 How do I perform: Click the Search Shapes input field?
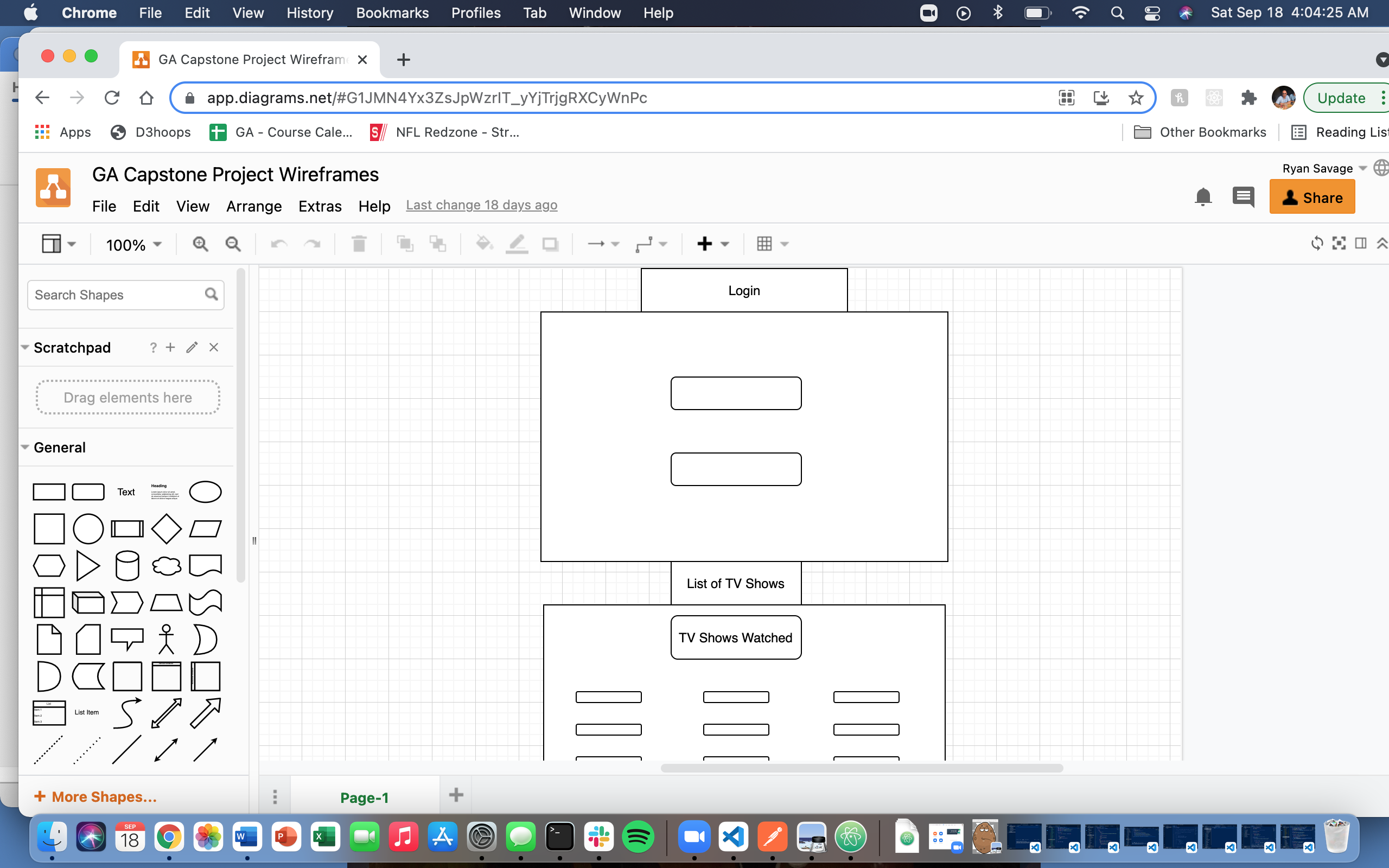tap(115, 295)
